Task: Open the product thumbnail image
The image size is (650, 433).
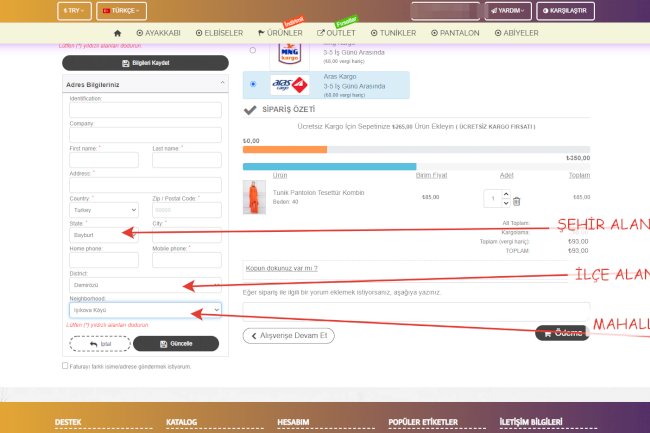Action: coord(254,197)
